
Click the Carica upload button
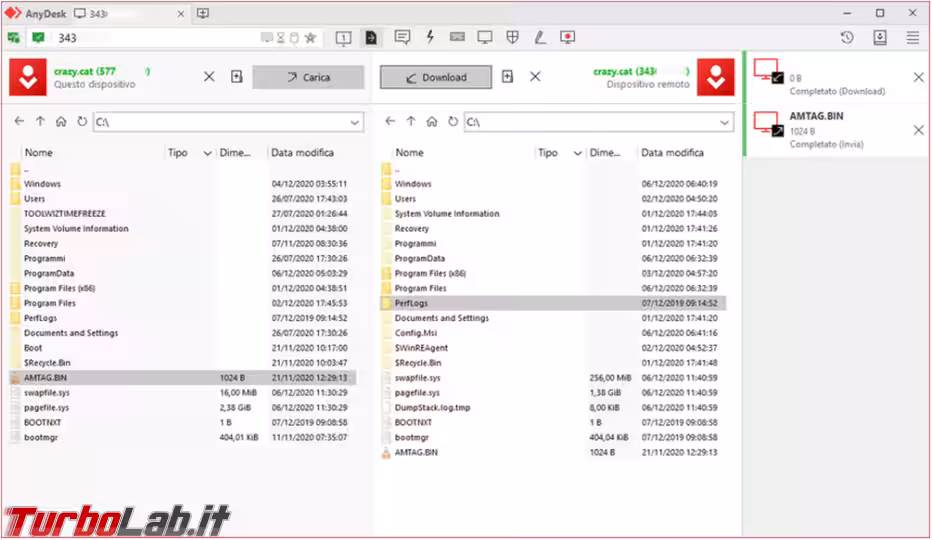point(308,77)
